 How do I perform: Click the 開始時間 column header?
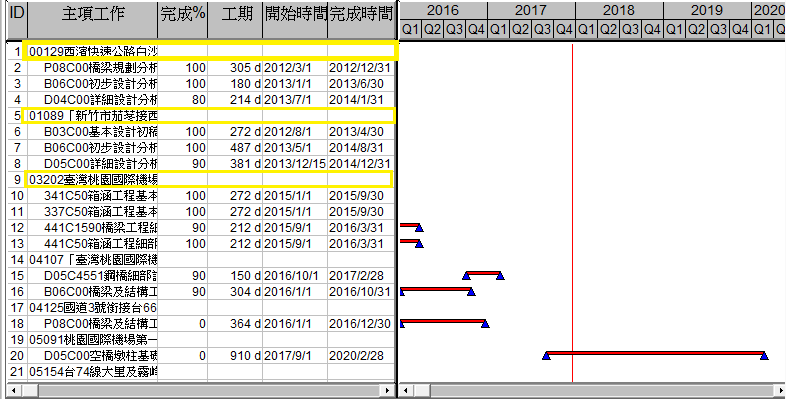pos(295,20)
